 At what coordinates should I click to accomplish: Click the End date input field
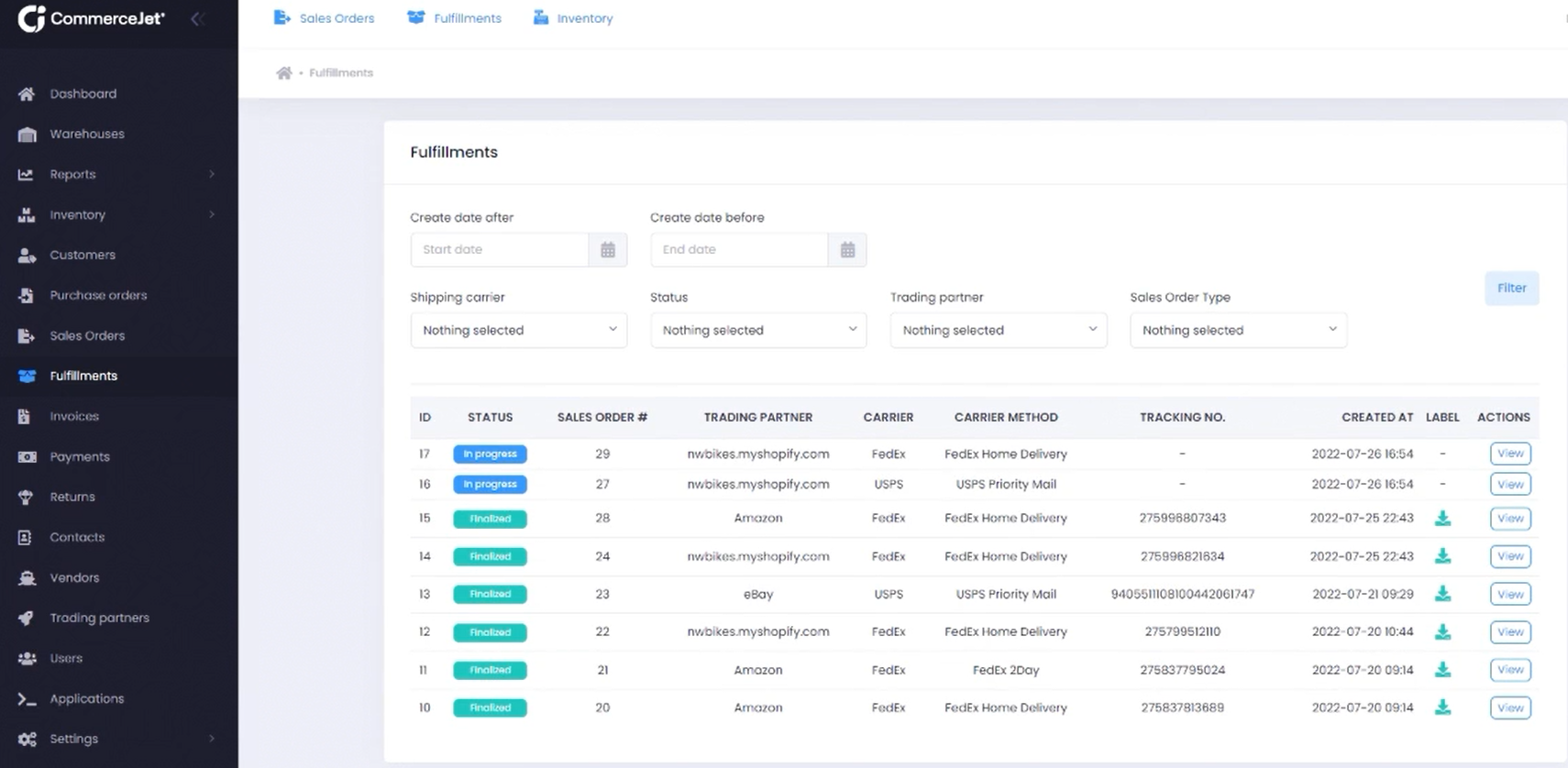click(739, 249)
